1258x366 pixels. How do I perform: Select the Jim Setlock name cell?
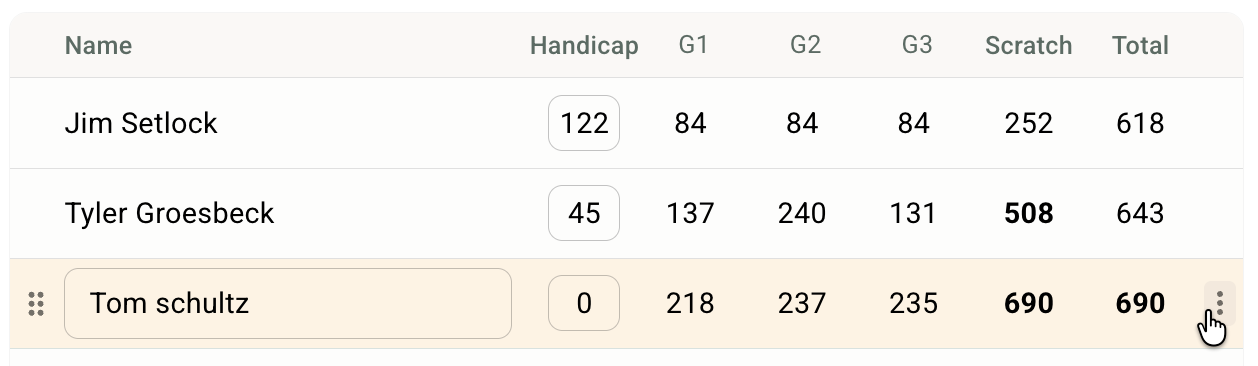click(x=141, y=123)
